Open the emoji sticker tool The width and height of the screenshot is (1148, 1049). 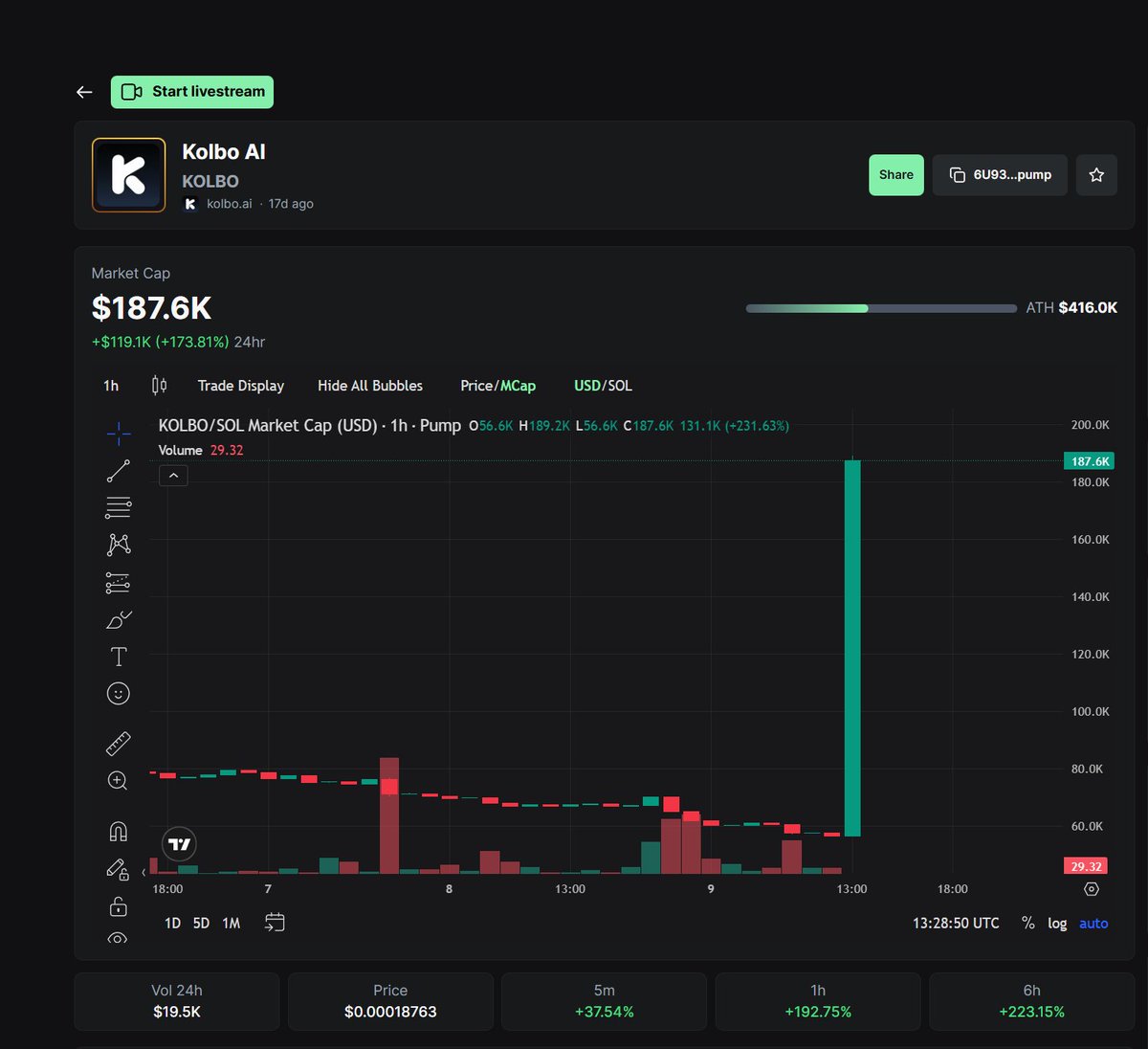pyautogui.click(x=118, y=693)
